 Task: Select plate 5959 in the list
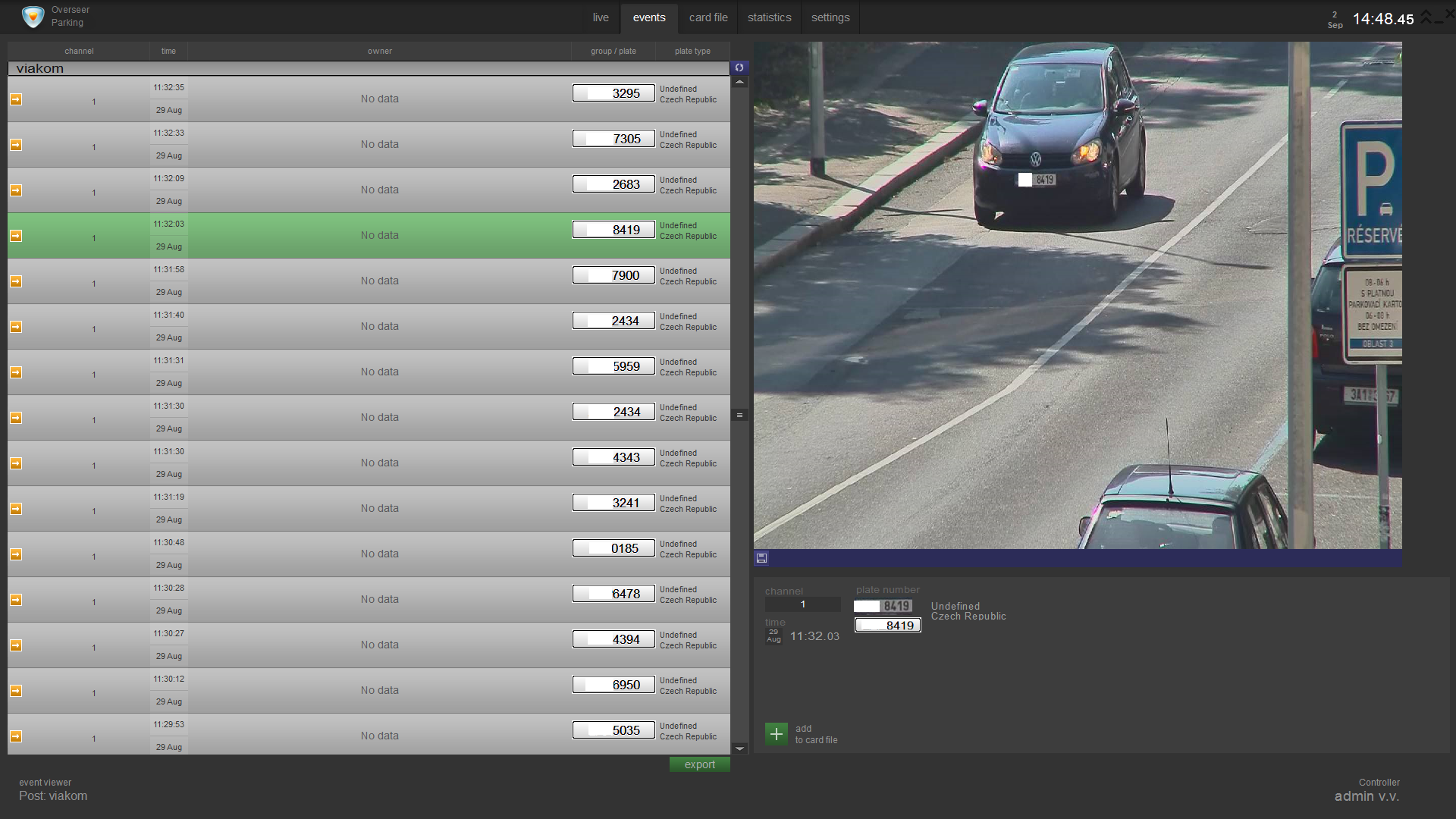[613, 366]
